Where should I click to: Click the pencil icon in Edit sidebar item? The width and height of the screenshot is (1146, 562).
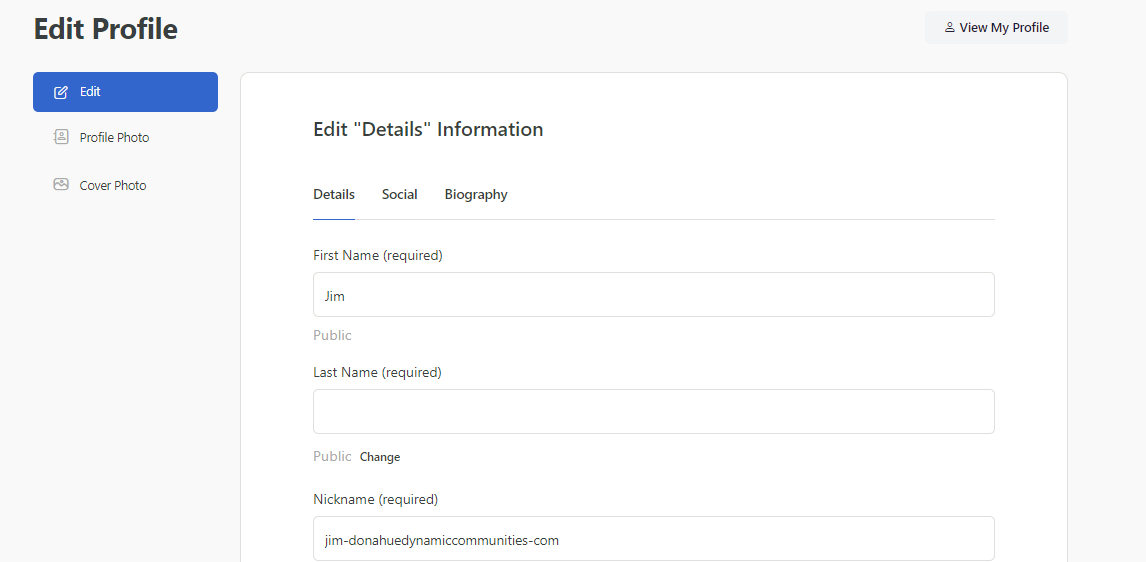[61, 92]
